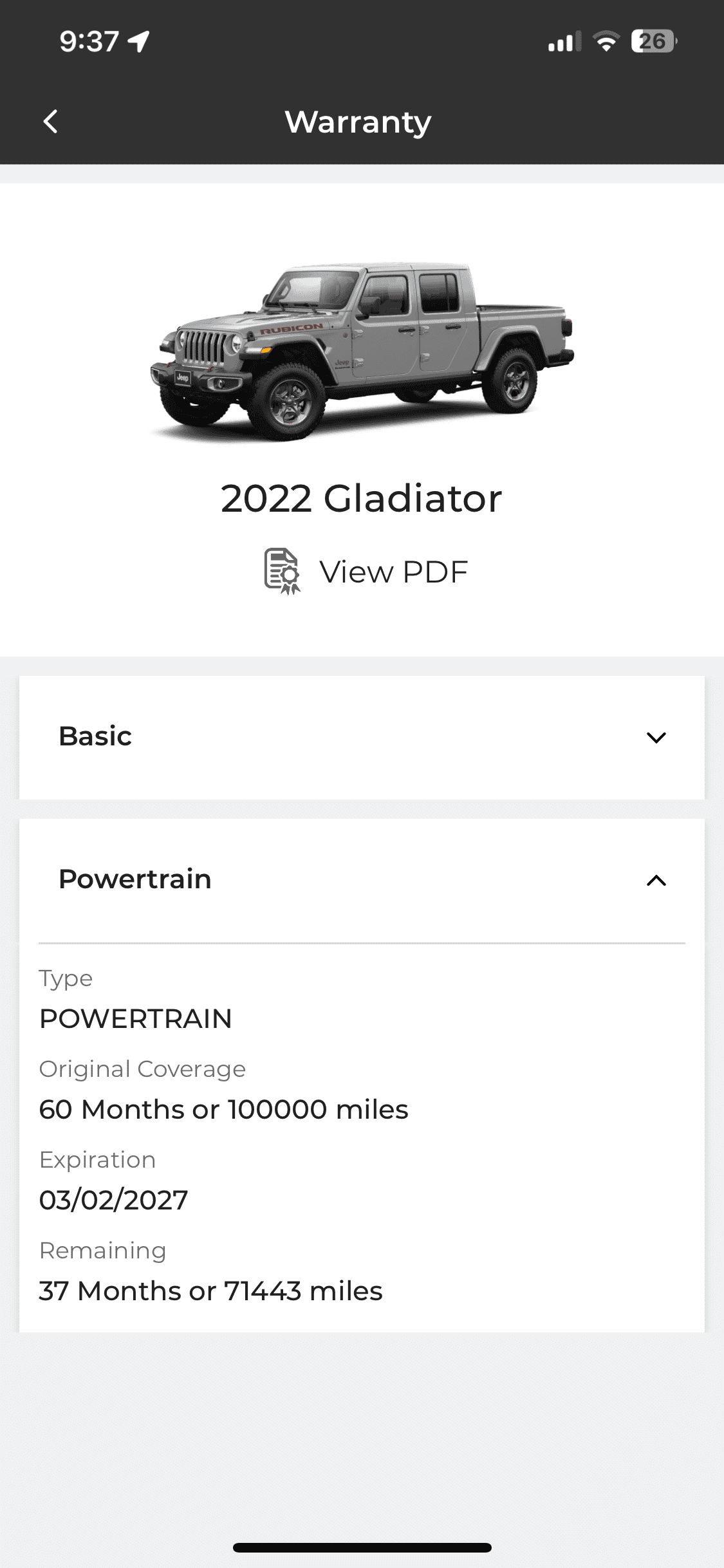Tap the Powertrain section header label

[x=135, y=879]
